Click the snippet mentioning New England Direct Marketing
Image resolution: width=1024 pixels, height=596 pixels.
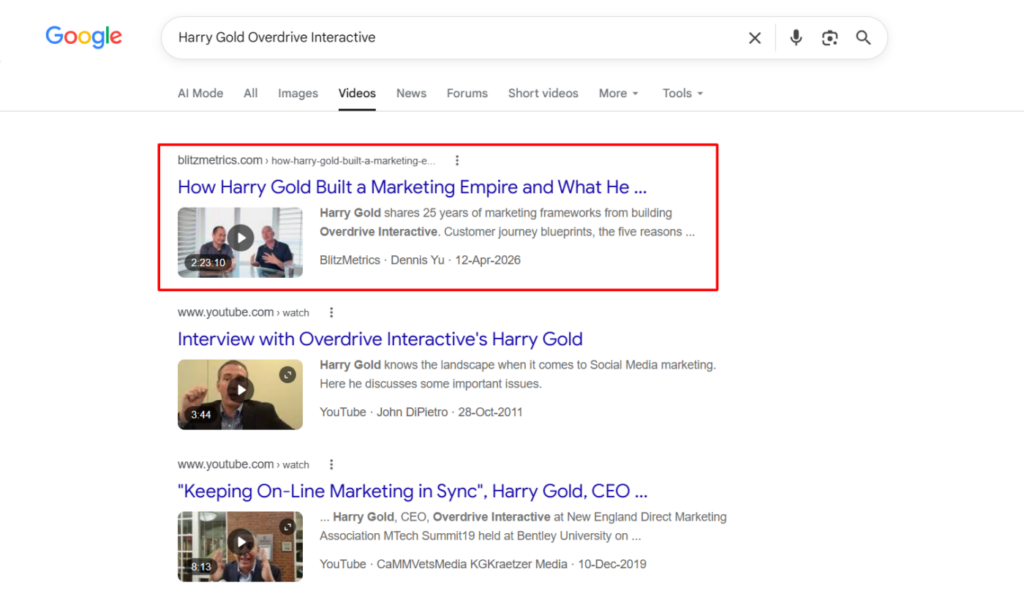click(523, 527)
